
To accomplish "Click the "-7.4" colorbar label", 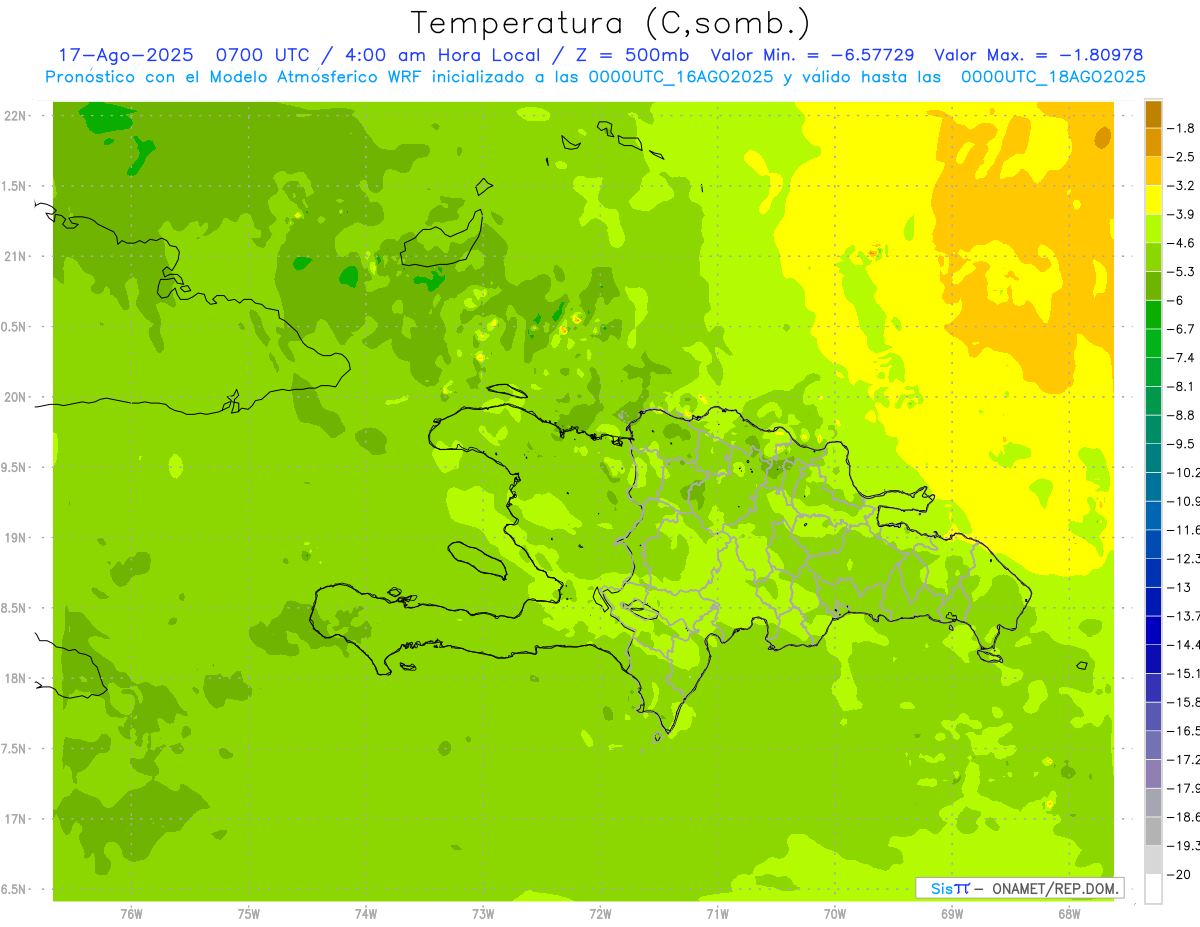I will (x=1182, y=358).
